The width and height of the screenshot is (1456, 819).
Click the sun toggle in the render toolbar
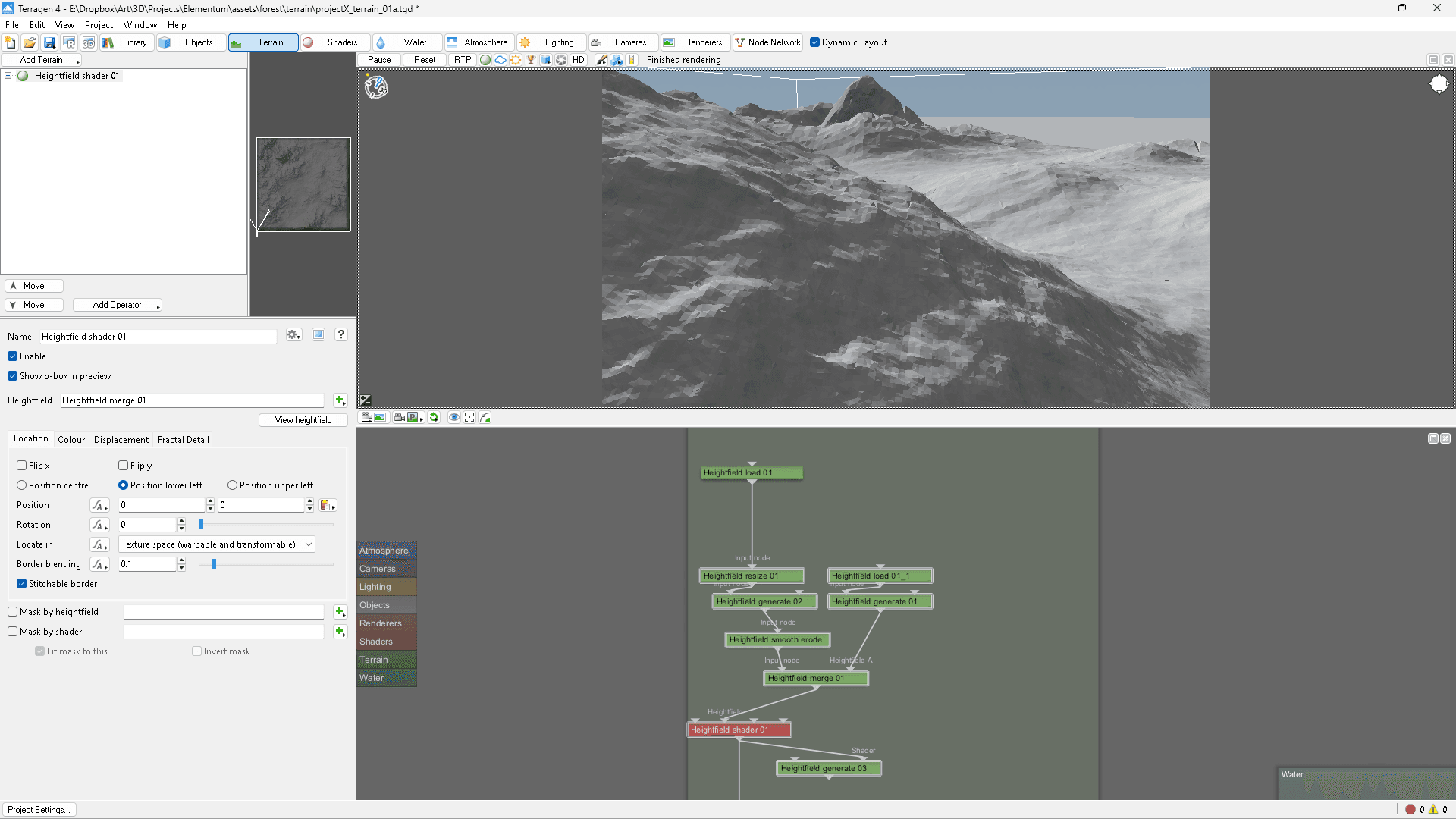click(x=516, y=60)
